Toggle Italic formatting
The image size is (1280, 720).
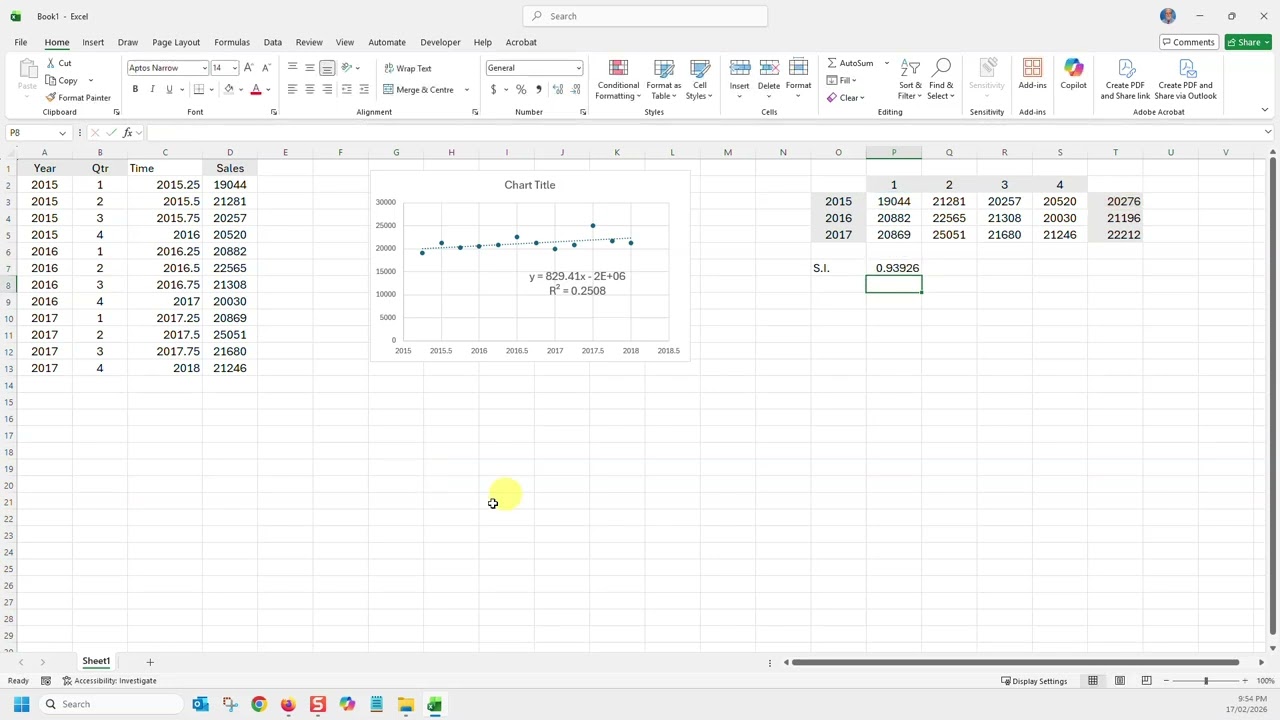tap(152, 90)
